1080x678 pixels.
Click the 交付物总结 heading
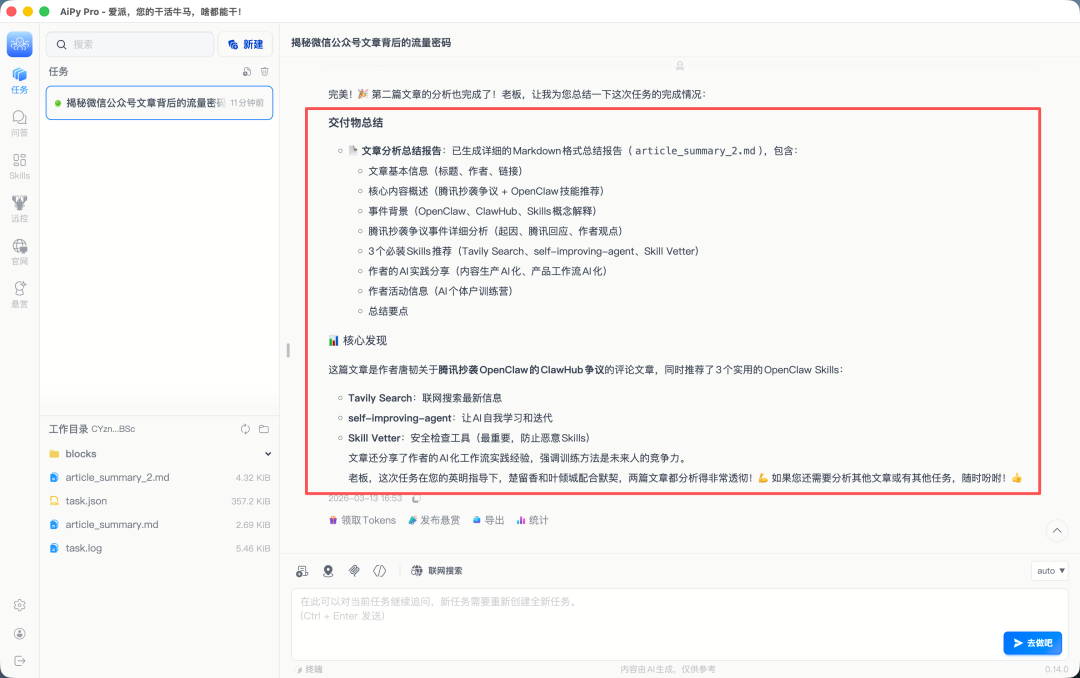355,123
